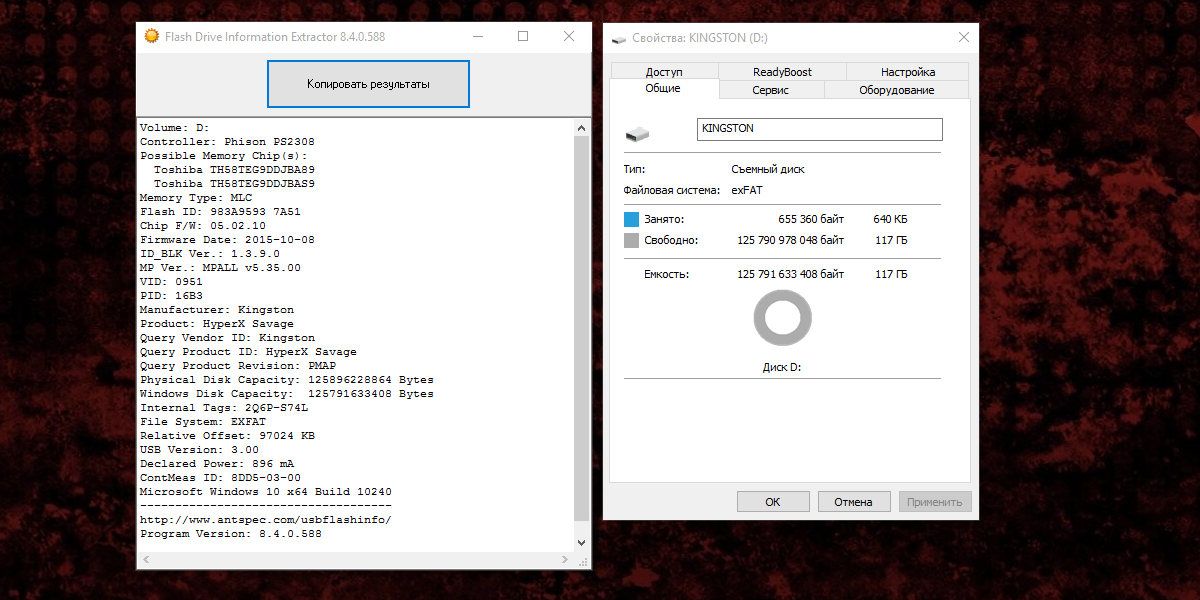Click the gray Свободно color square

[x=631, y=240]
